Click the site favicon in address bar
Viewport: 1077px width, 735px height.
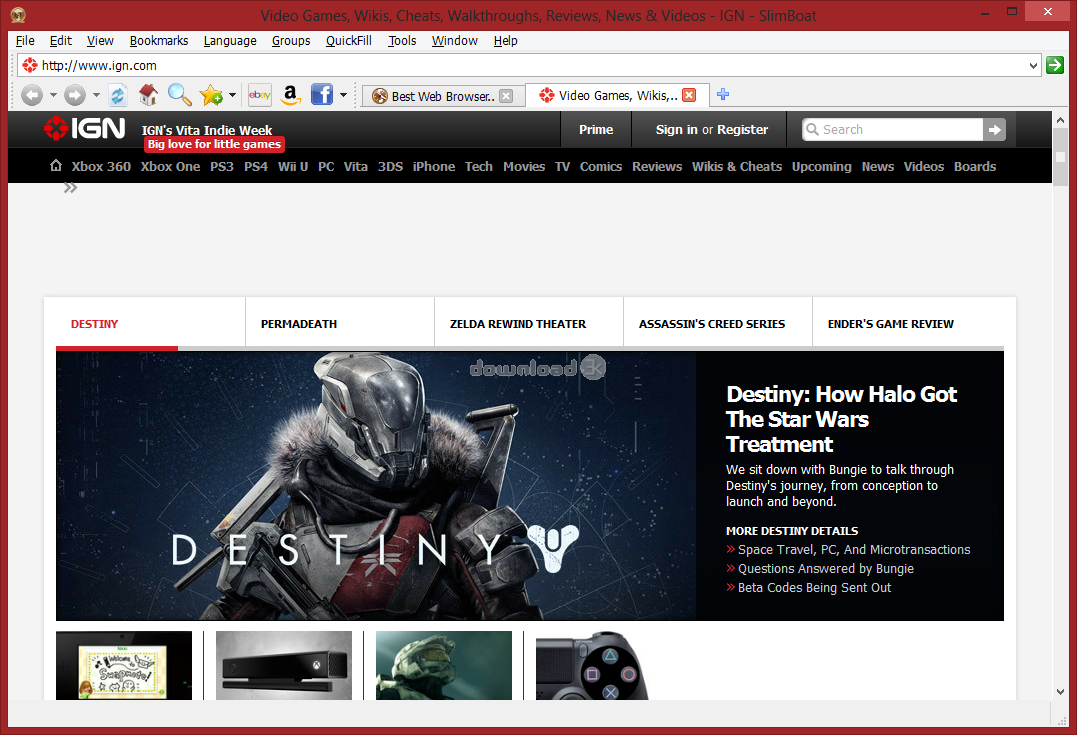(x=30, y=65)
